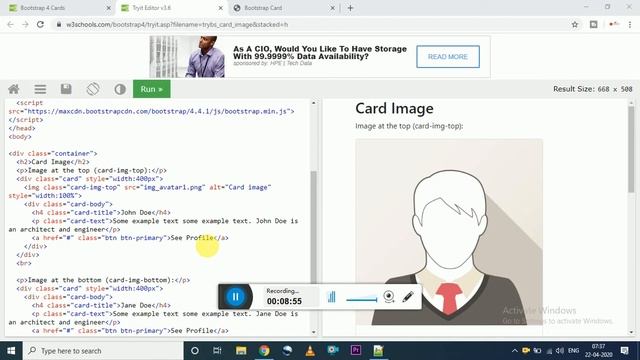Adjust the recorder volume slider
Image resolution: width=640 pixels, height=360 pixels.
coord(362,299)
